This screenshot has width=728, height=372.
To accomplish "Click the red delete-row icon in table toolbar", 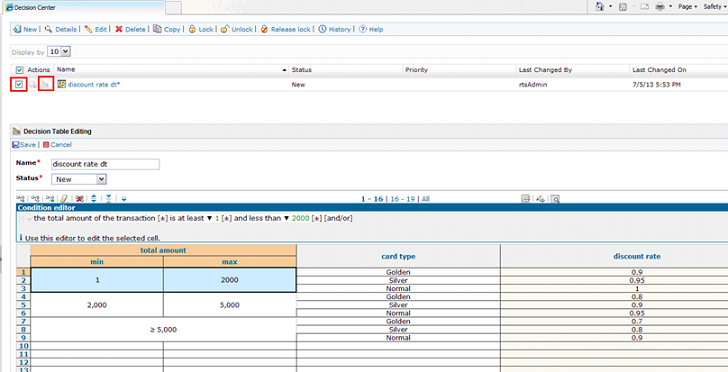I will coord(80,199).
